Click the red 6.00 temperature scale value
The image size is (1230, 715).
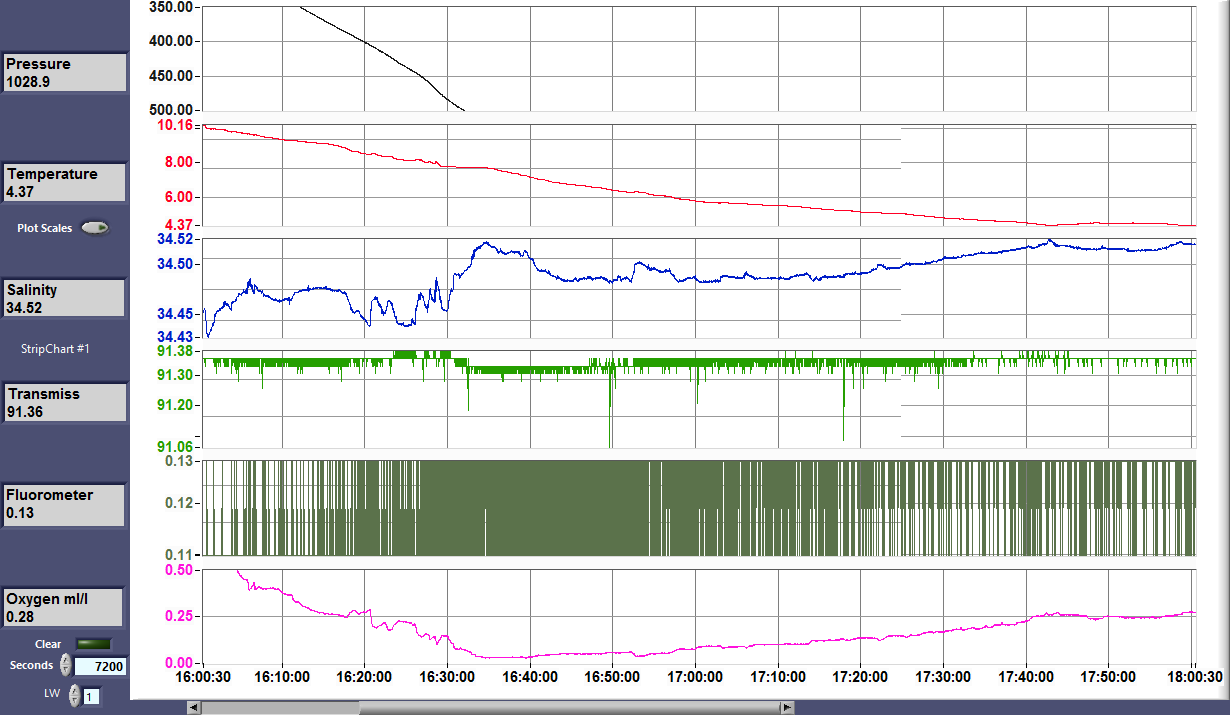click(x=180, y=197)
